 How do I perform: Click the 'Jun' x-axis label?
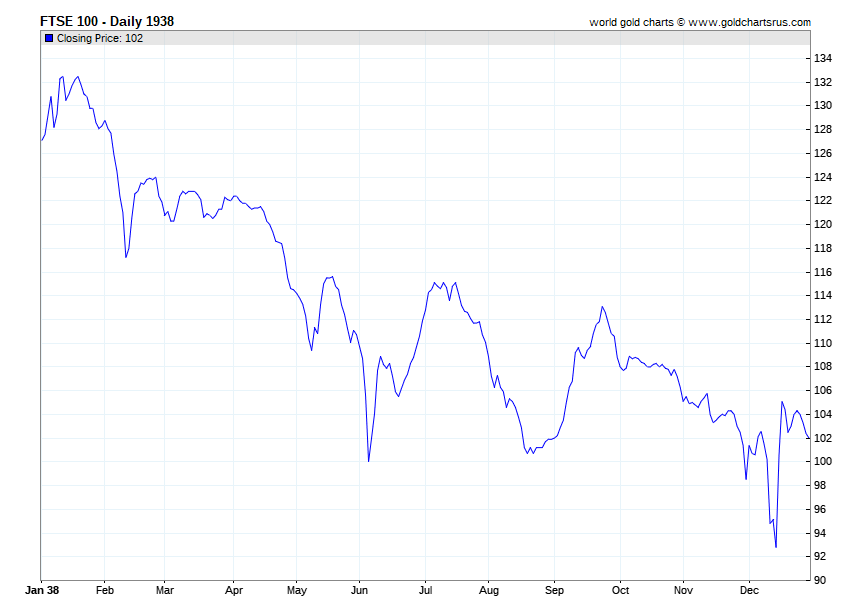(359, 590)
